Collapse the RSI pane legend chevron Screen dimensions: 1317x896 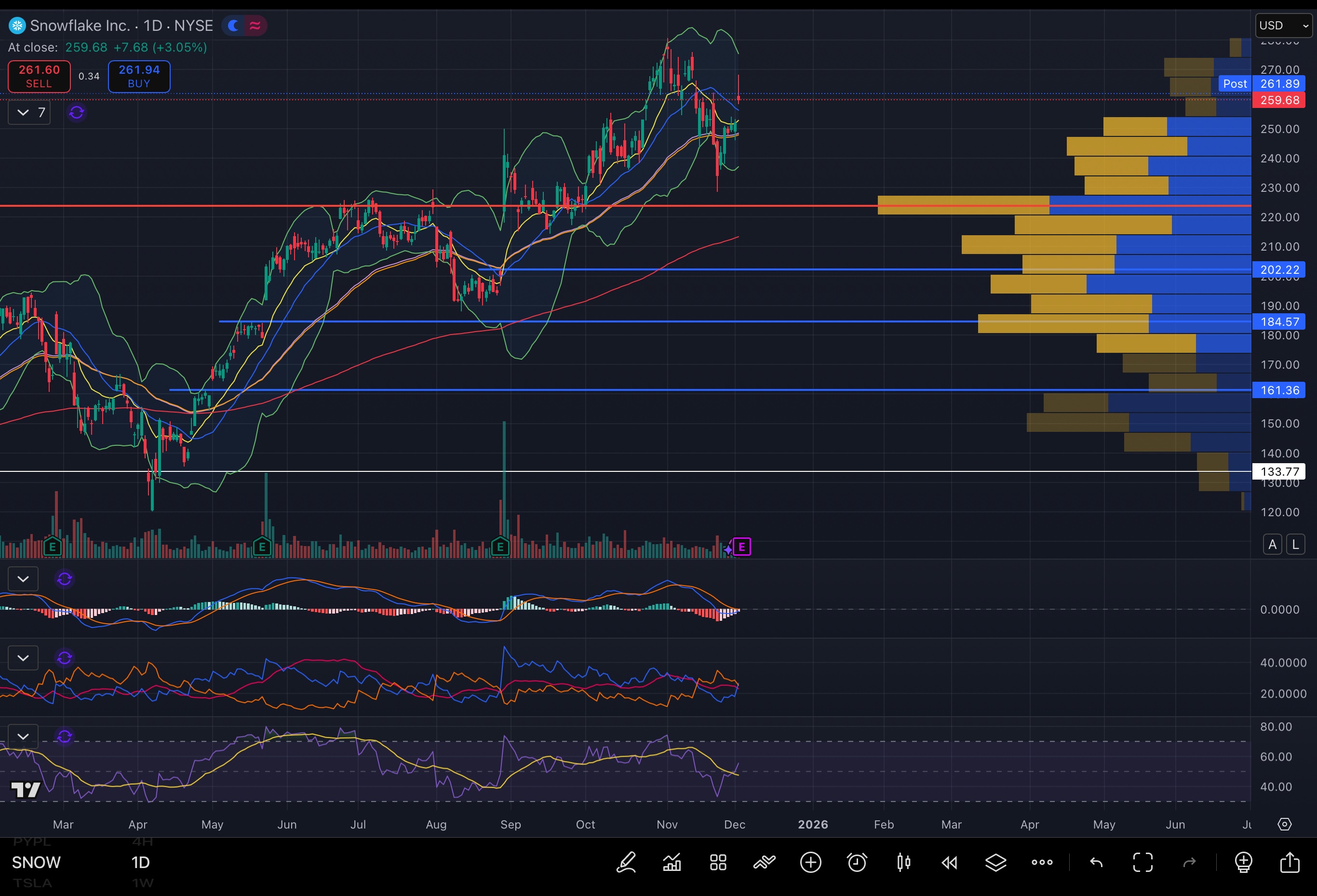[23, 736]
